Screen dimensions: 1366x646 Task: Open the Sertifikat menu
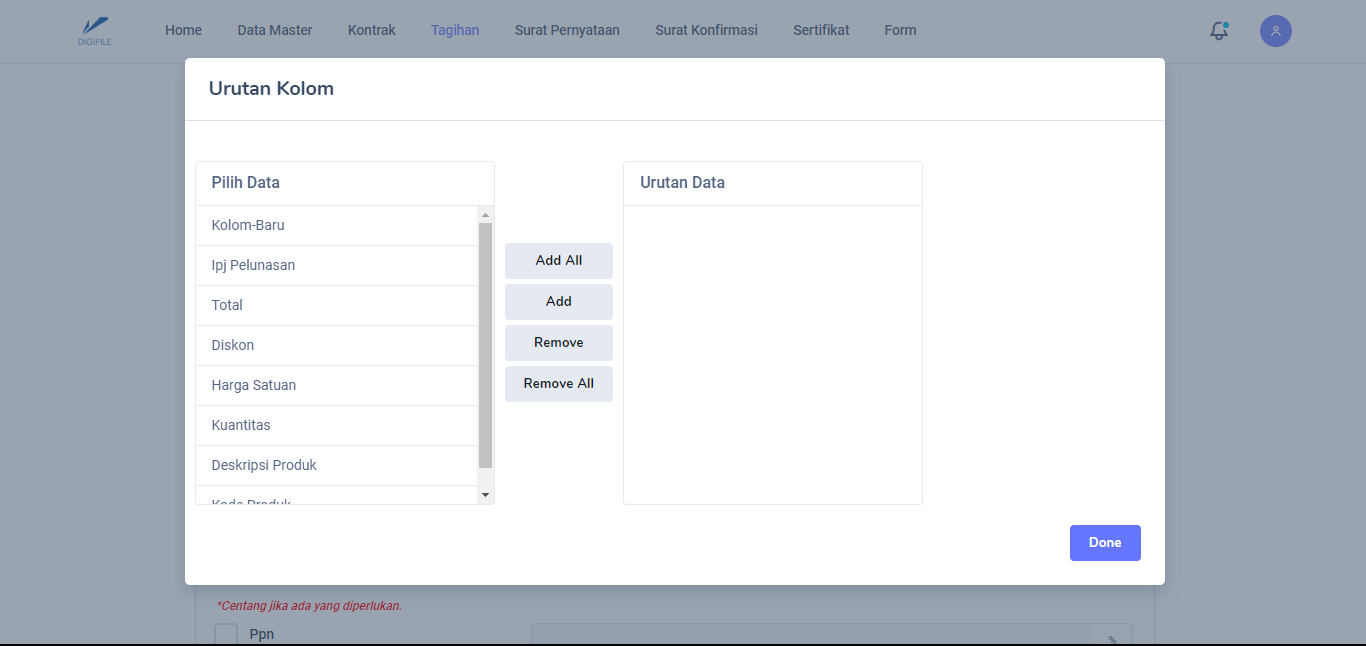point(820,30)
